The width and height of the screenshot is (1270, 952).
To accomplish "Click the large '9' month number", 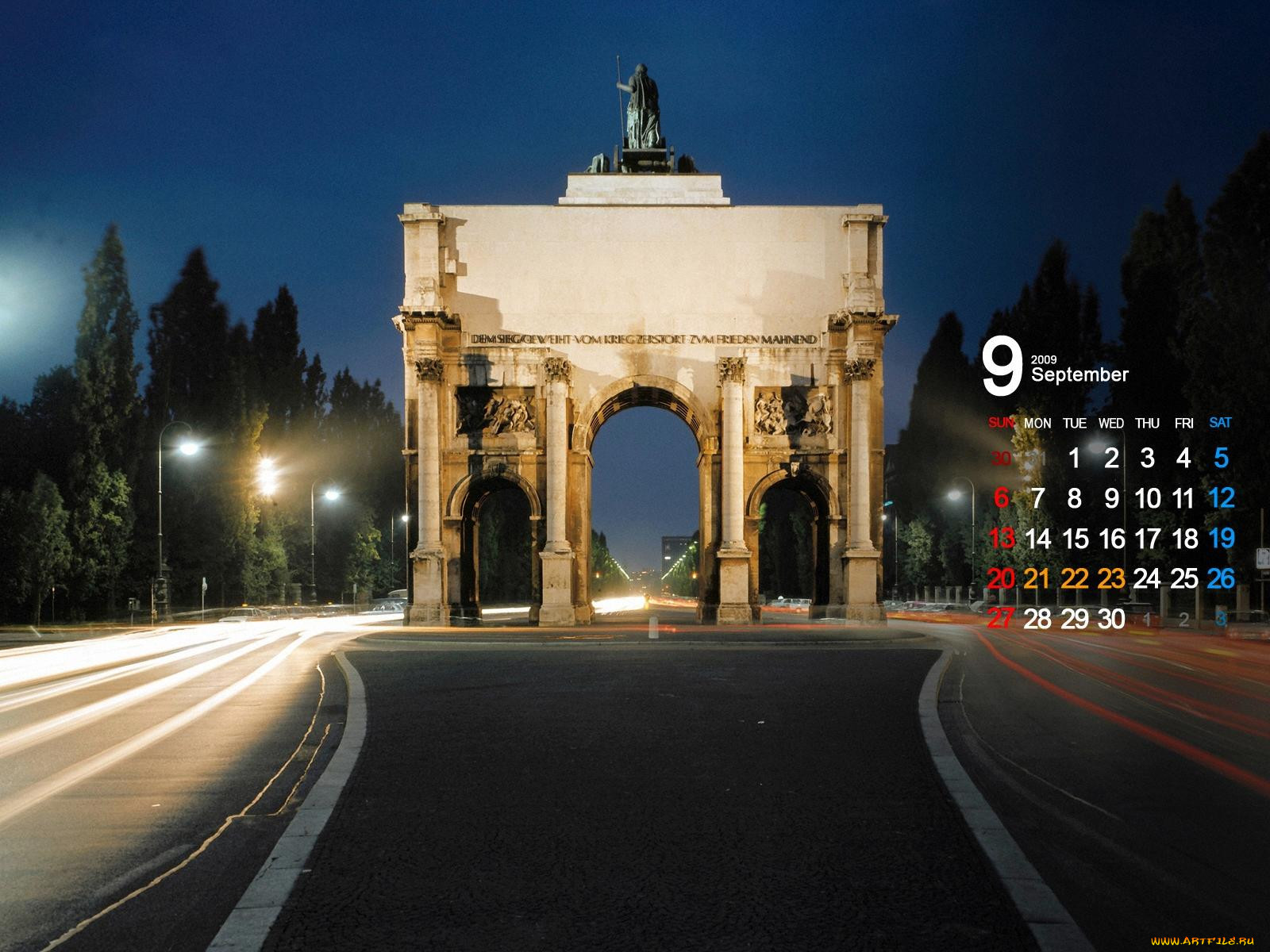I will pyautogui.click(x=1002, y=367).
